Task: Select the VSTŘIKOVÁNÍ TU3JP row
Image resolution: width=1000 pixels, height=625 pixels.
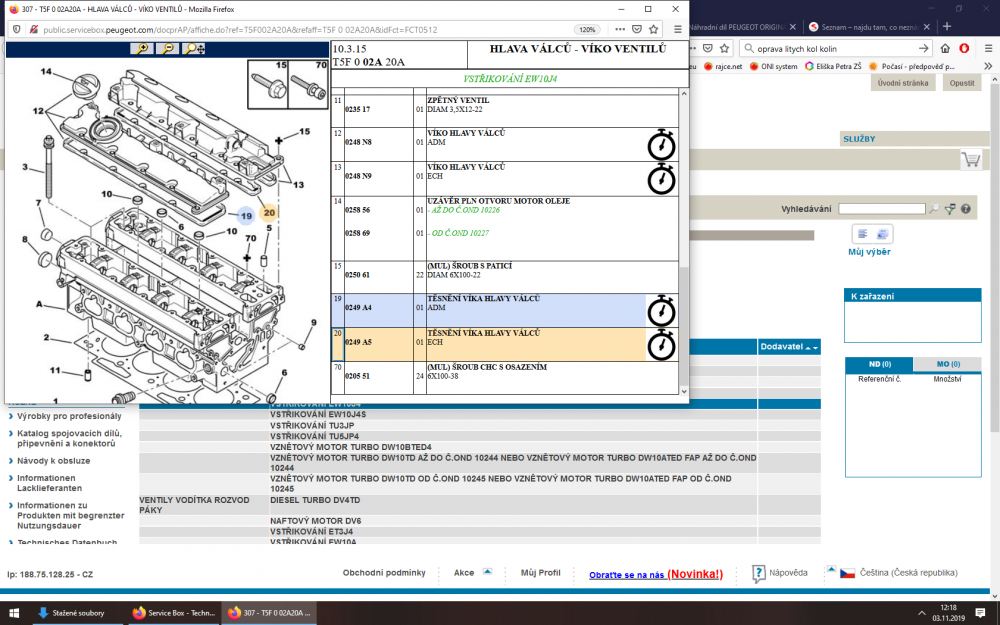Action: coord(480,425)
